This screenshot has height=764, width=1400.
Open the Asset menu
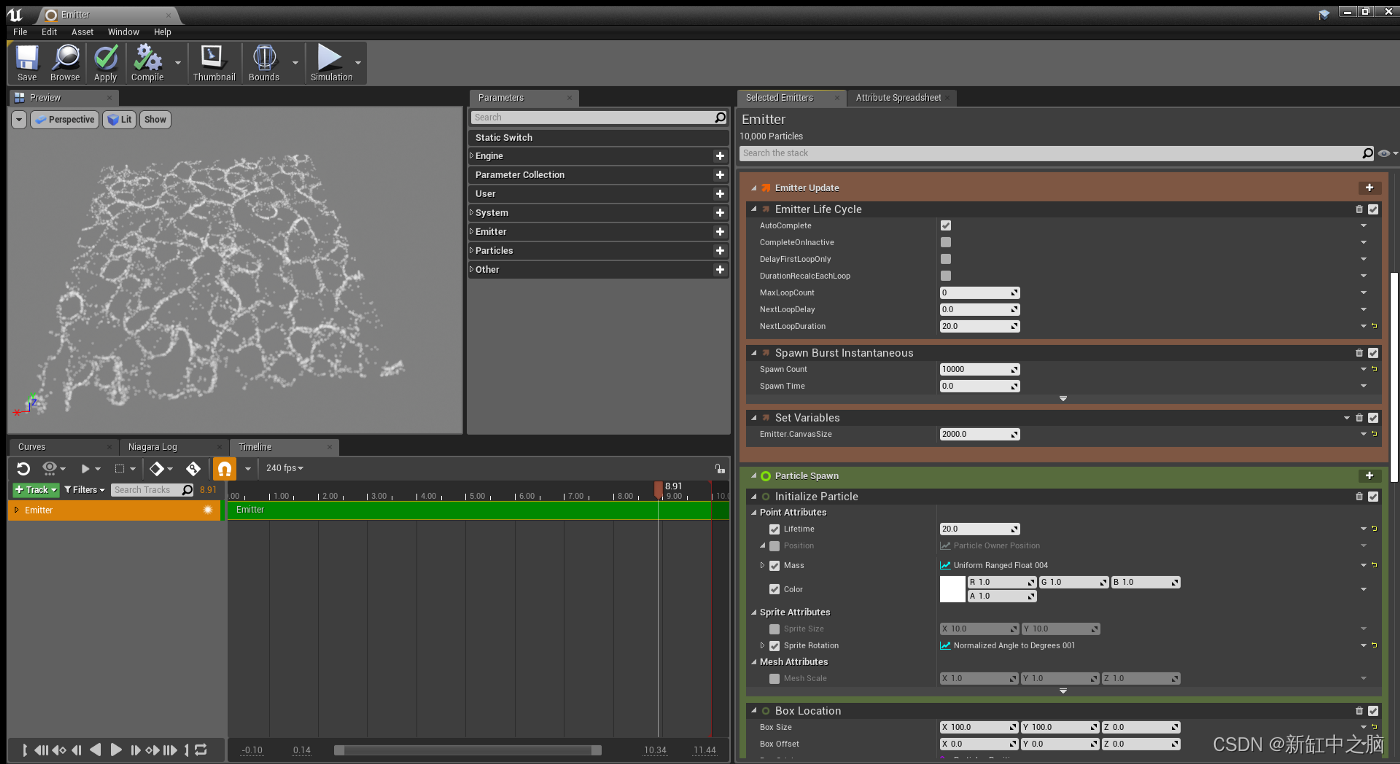(x=83, y=32)
